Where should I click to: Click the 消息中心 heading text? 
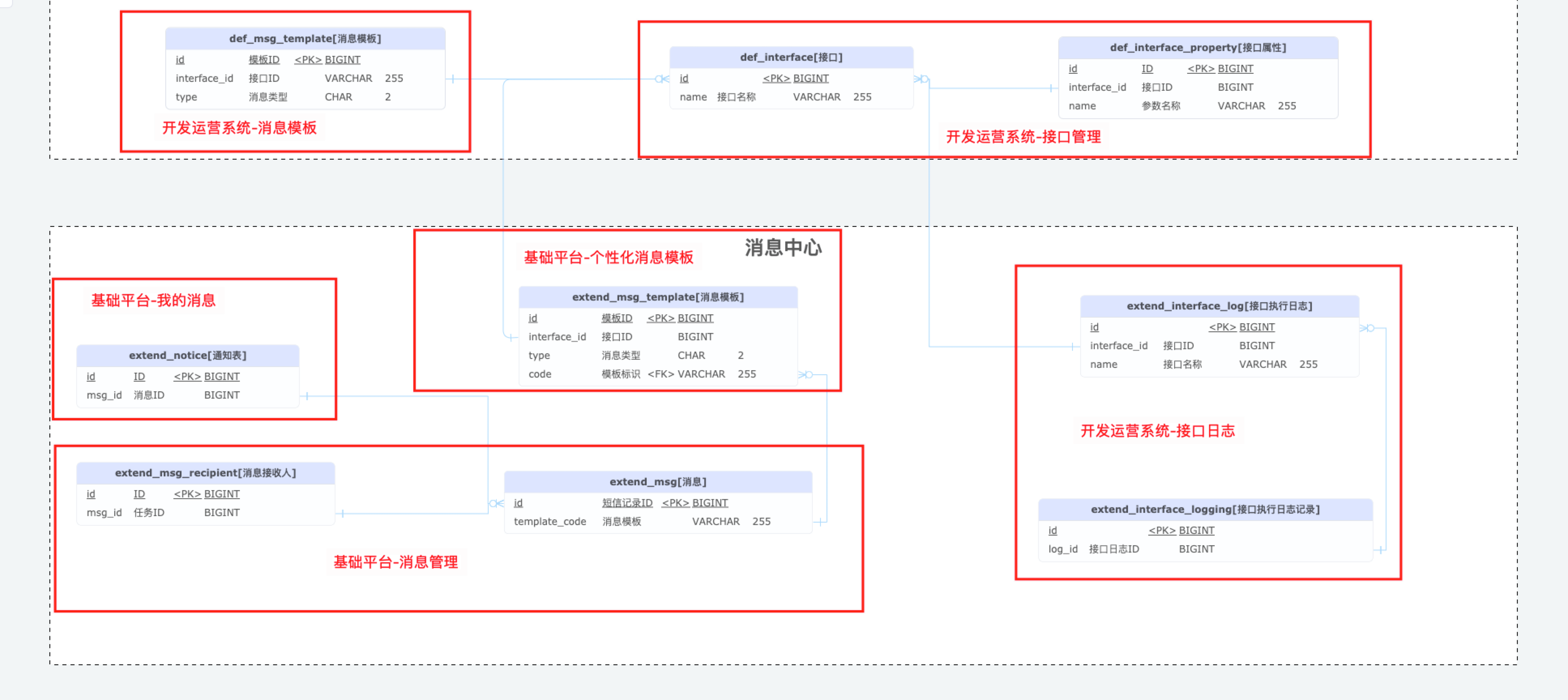click(783, 248)
